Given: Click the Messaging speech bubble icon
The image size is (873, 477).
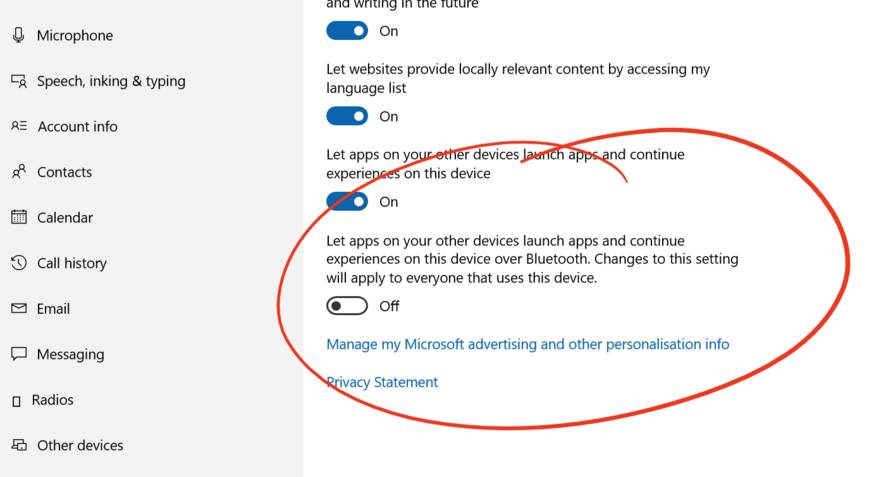Looking at the screenshot, I should [18, 354].
